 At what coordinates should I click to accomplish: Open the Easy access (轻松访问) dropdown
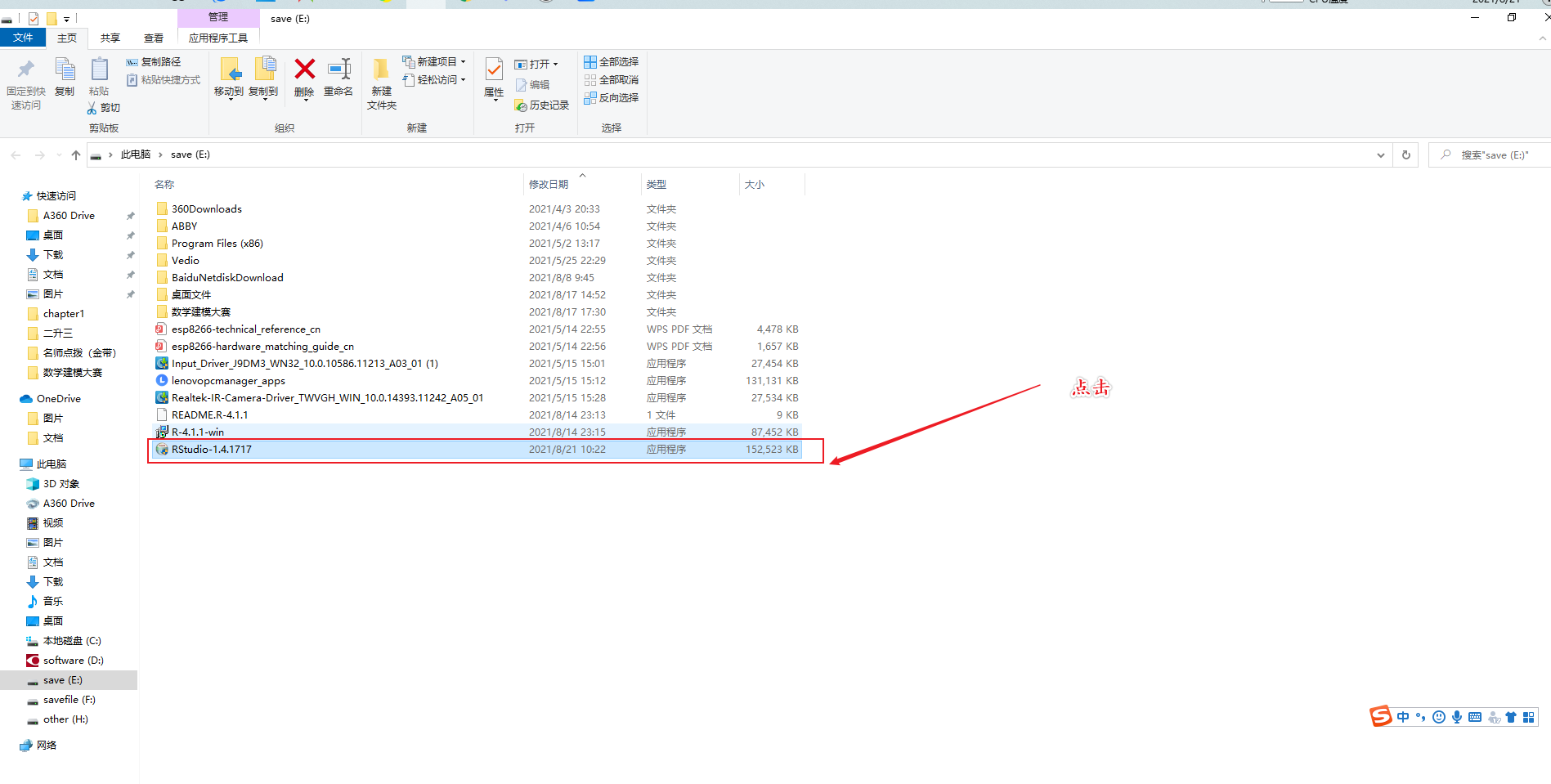tap(434, 80)
